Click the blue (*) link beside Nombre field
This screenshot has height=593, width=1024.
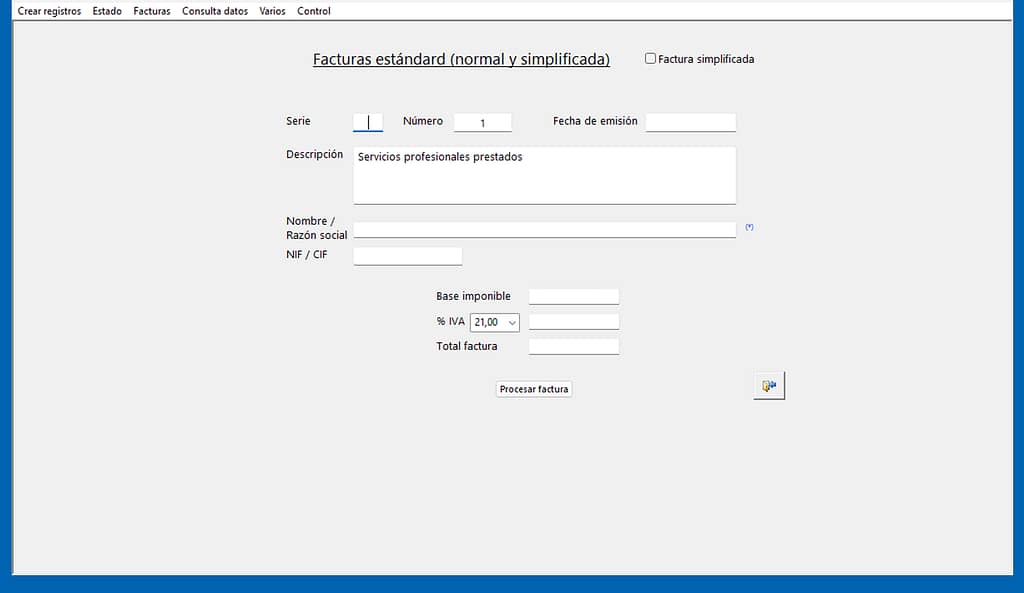click(749, 227)
